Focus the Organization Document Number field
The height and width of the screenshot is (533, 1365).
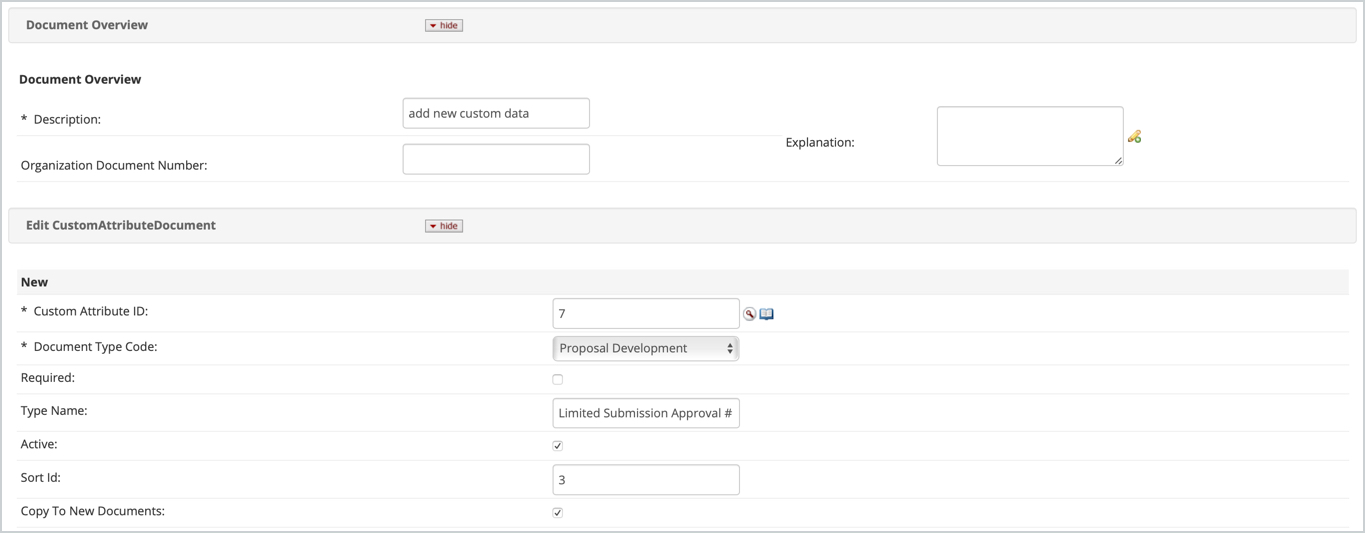(496, 159)
